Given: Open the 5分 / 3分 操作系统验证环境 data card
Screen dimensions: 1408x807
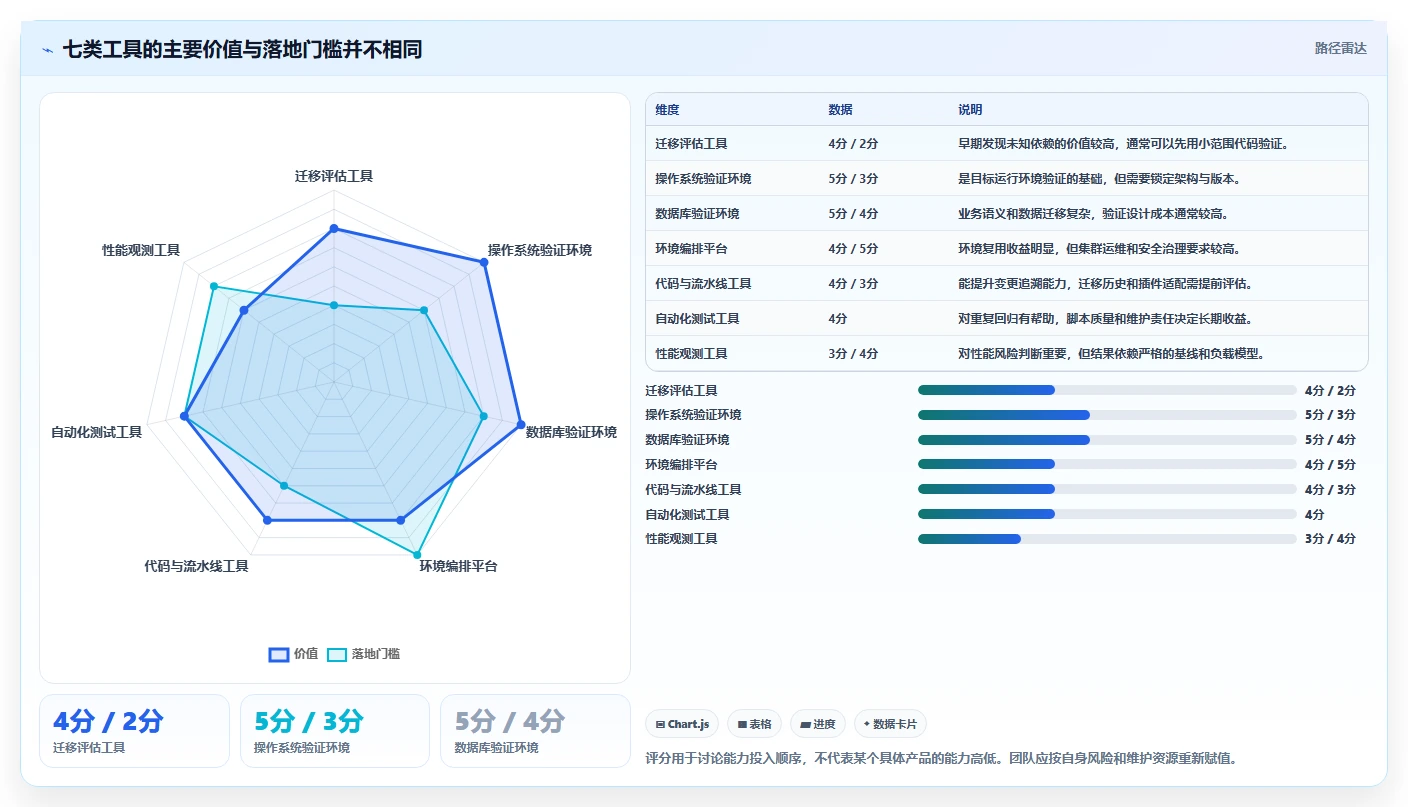Looking at the screenshot, I should [x=335, y=731].
